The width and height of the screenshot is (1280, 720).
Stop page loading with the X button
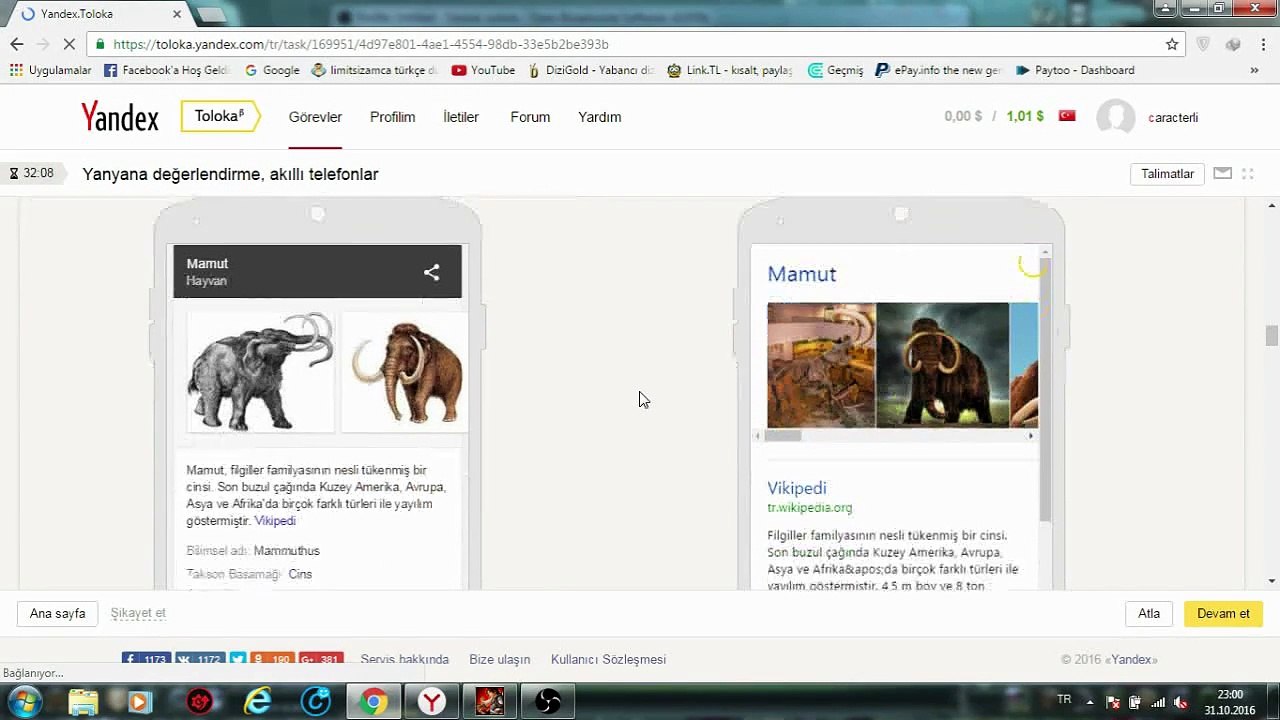(x=68, y=44)
